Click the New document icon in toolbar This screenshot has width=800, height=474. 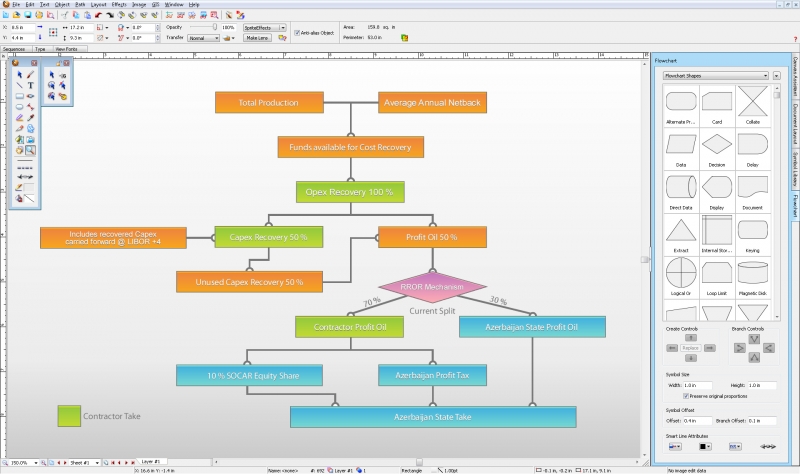click(6, 15)
